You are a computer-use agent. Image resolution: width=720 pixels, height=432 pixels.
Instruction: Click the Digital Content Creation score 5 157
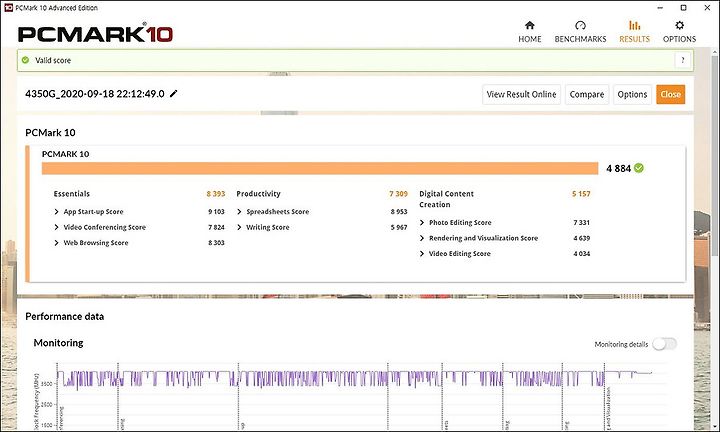pos(581,194)
